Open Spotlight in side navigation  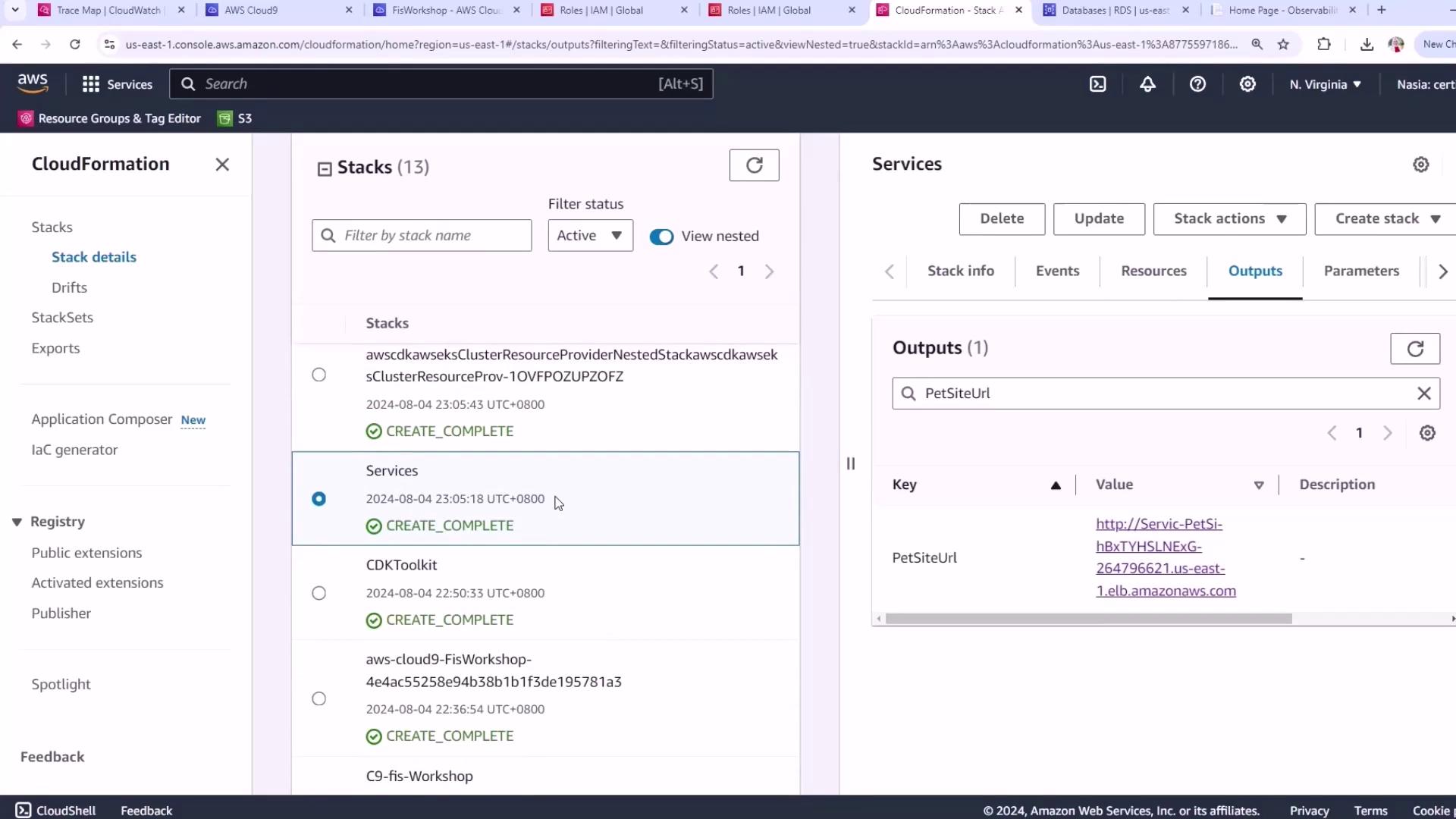coord(61,684)
